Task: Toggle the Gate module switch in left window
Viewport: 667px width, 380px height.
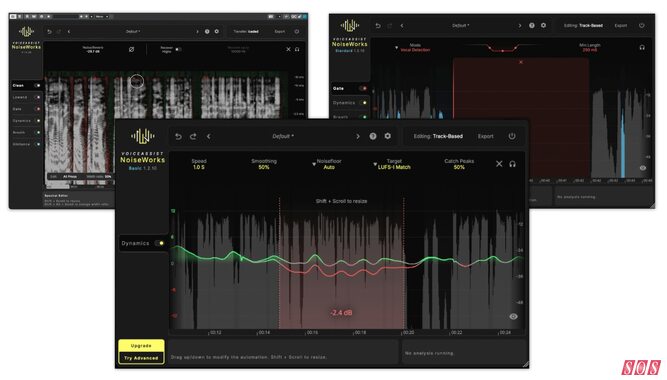Action: point(37,109)
